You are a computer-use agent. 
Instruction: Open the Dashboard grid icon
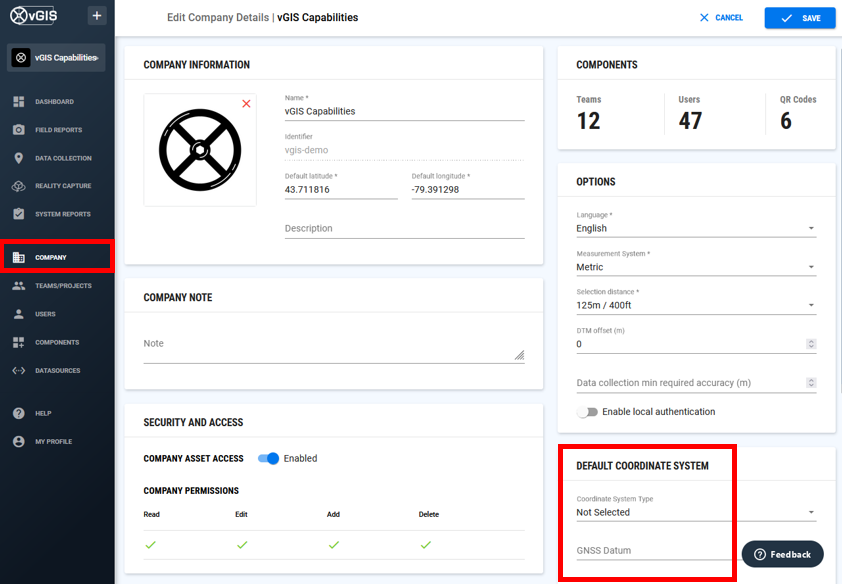(19, 101)
